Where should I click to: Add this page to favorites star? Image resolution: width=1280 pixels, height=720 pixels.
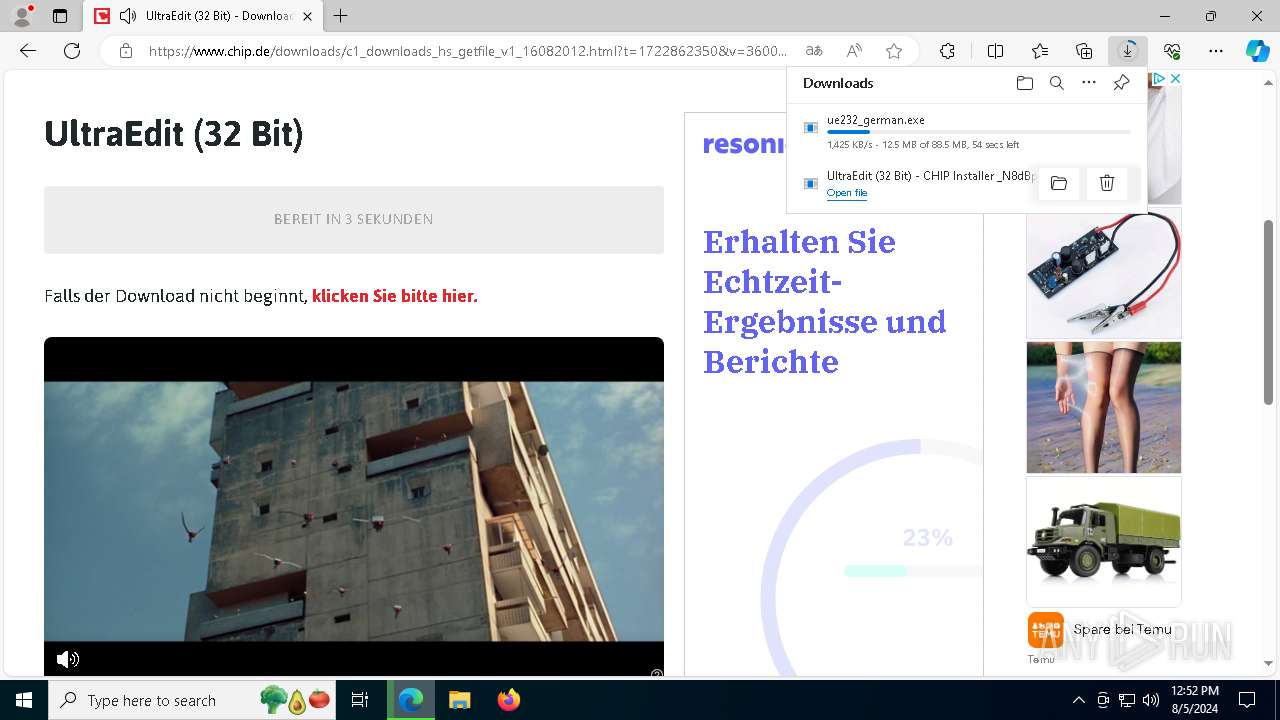(x=894, y=51)
